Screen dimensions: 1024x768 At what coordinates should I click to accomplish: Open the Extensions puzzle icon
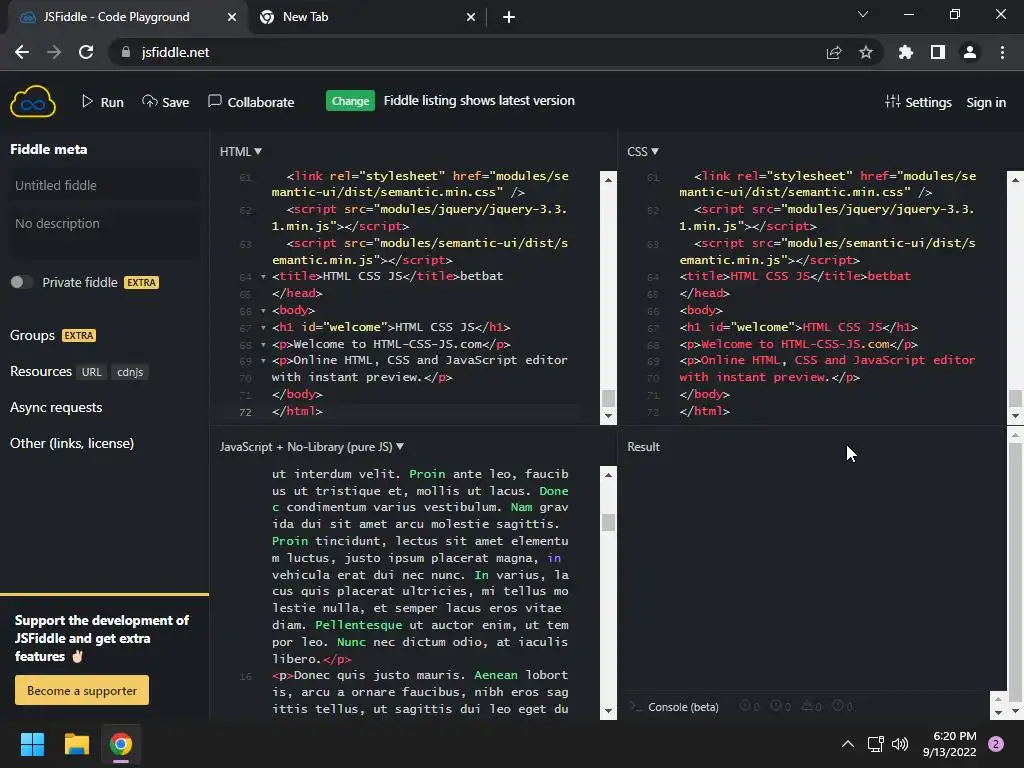tap(906, 52)
